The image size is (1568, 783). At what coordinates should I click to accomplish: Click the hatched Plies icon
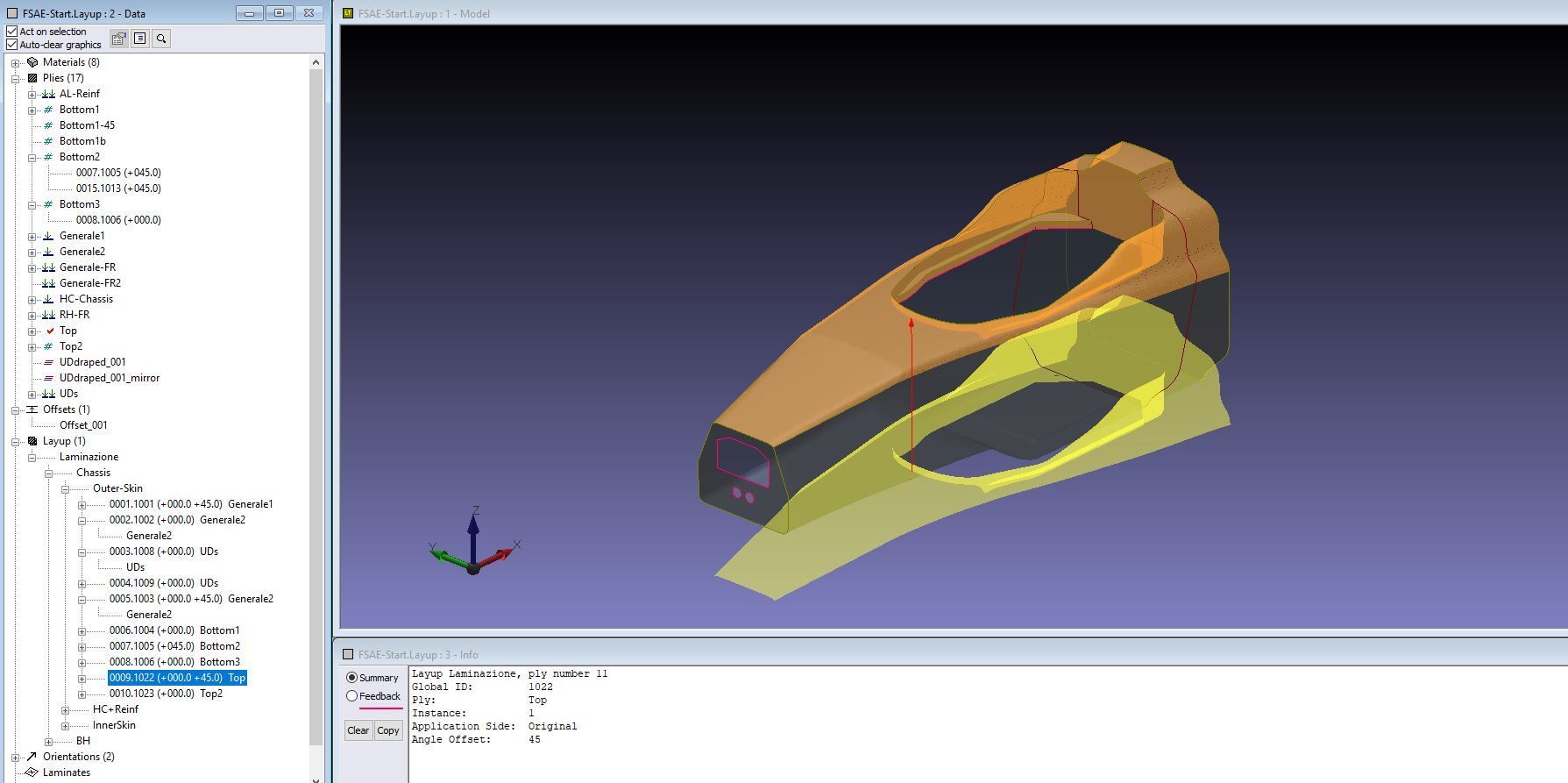click(32, 78)
